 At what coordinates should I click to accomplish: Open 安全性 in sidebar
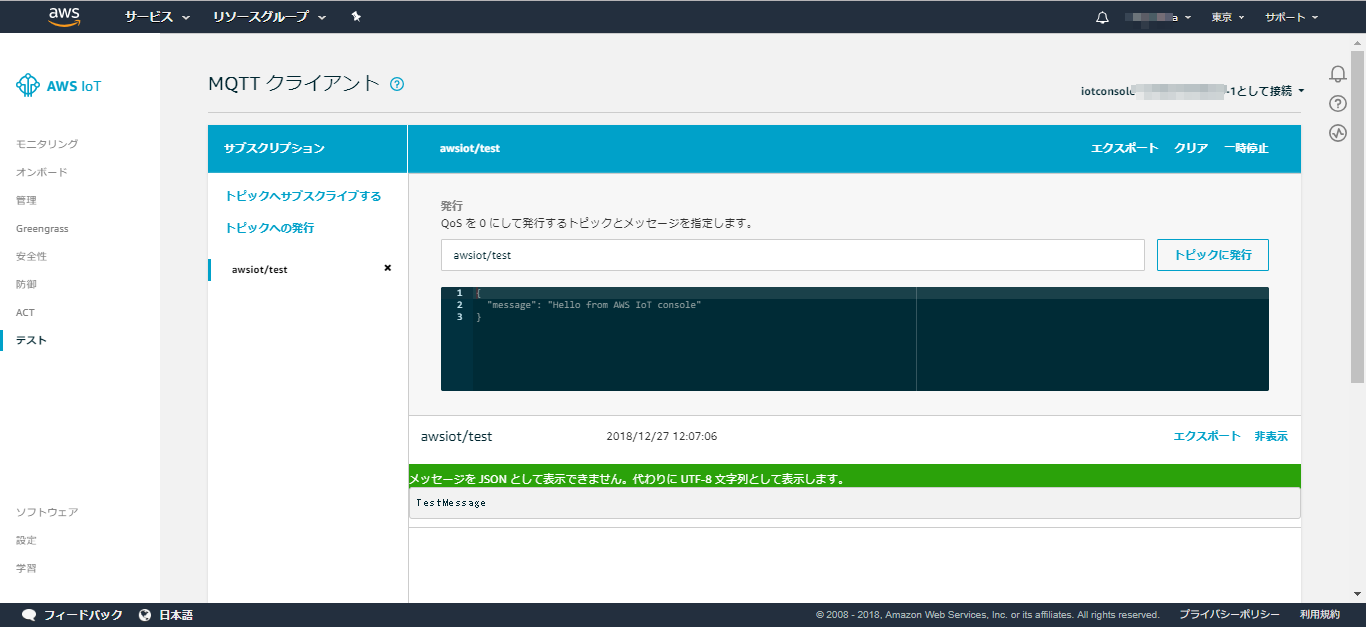click(31, 256)
